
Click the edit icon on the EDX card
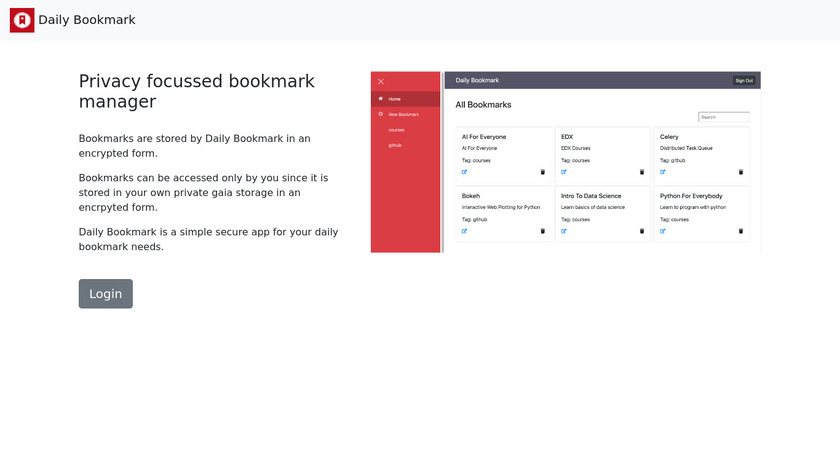click(x=564, y=172)
